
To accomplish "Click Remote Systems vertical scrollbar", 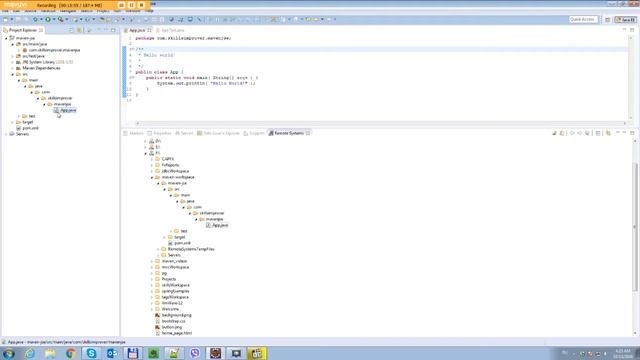I will (x=635, y=227).
